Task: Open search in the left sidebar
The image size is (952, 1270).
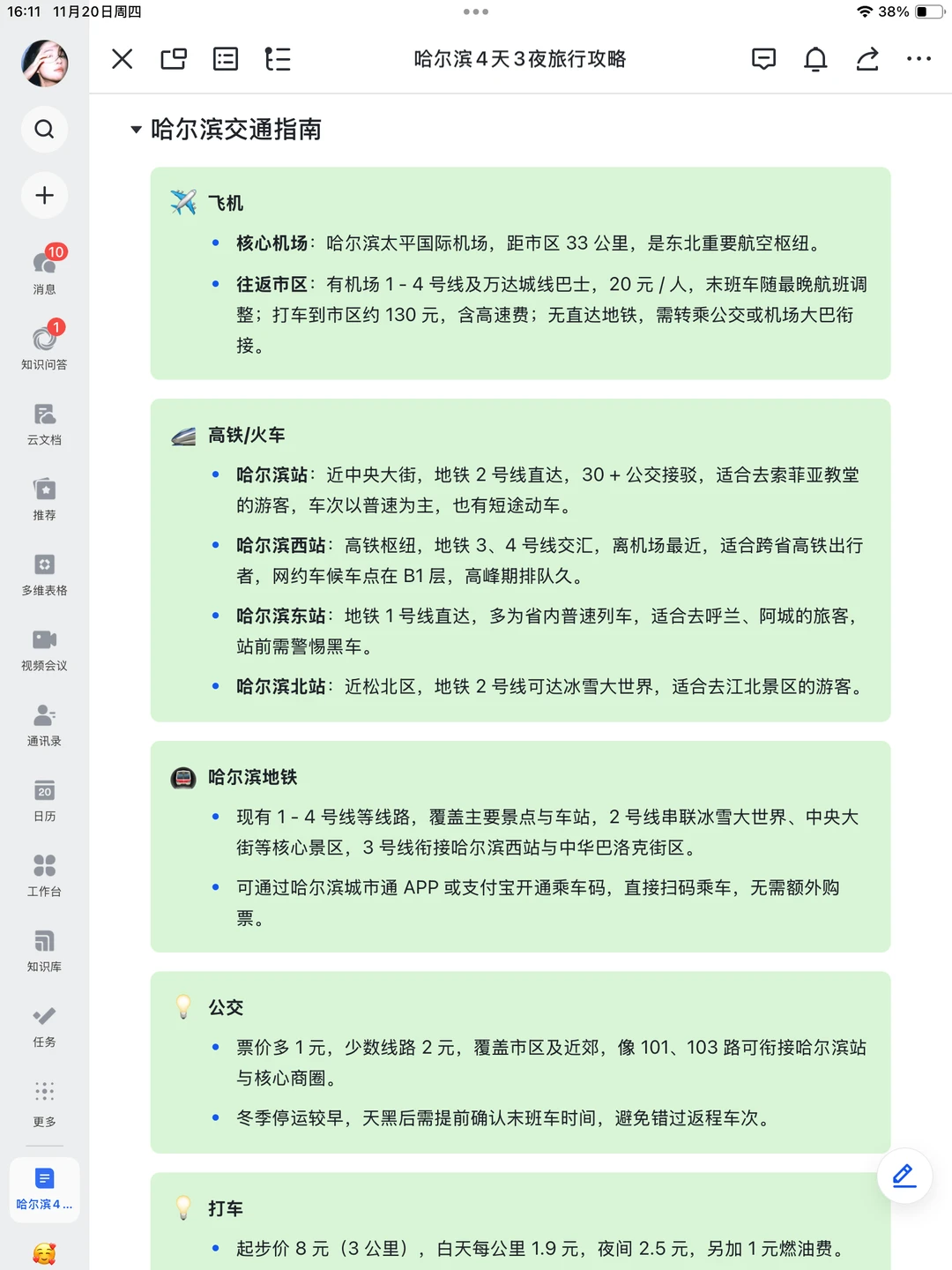Action: (44, 129)
